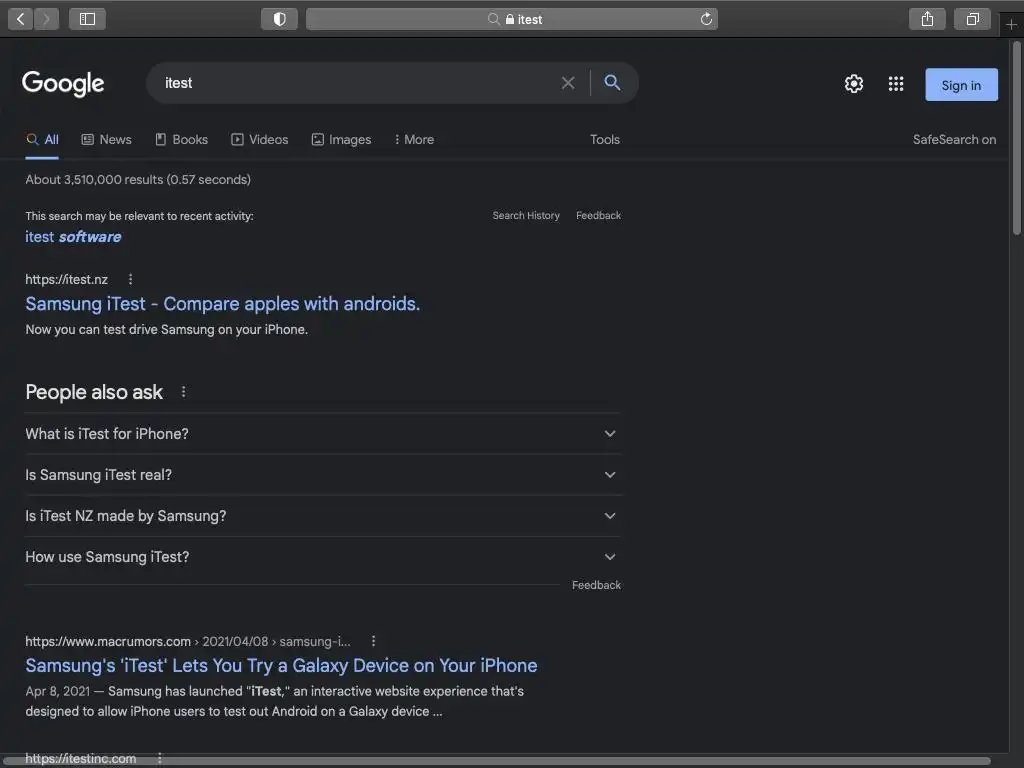Open options menu beside macrumors.com URL
This screenshot has width=1024, height=768.
pyautogui.click(x=374, y=641)
